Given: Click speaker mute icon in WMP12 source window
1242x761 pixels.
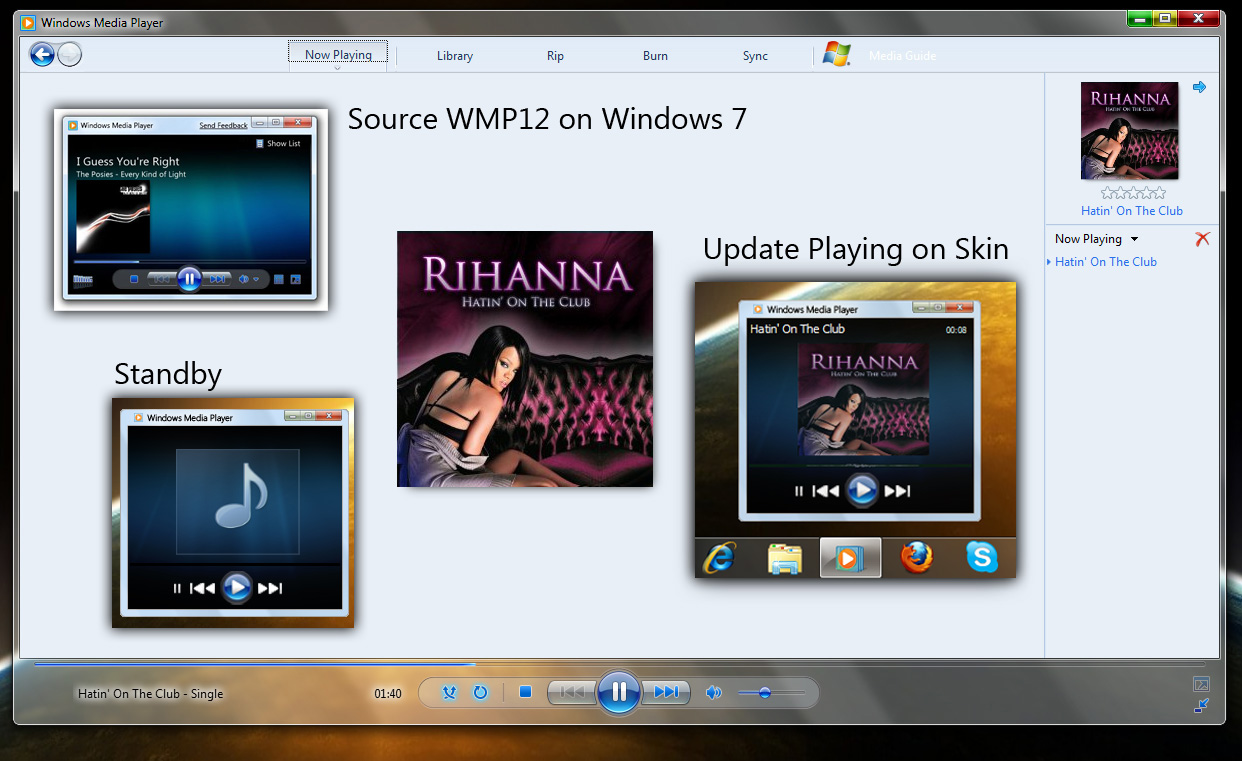Looking at the screenshot, I should point(243,279).
